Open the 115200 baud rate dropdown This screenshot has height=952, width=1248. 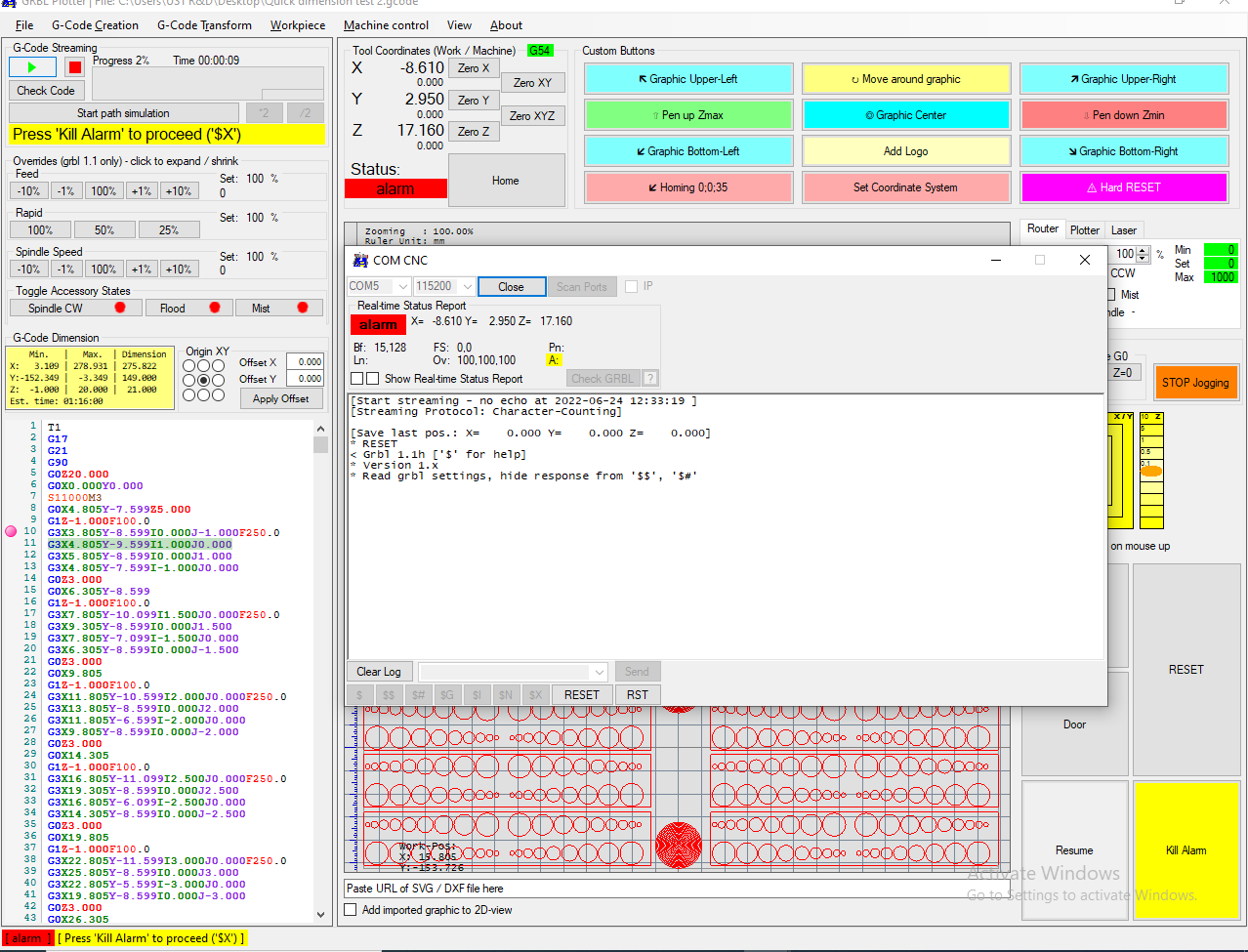[x=467, y=287]
